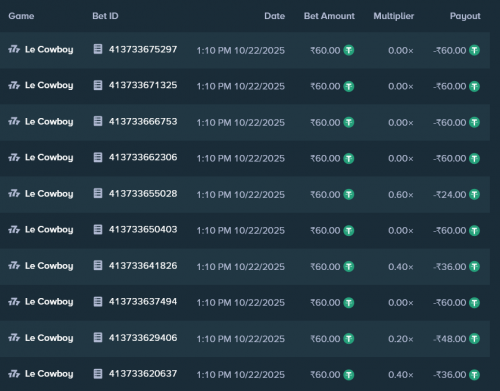Click slots icon in row of bet 413733629406

[14, 338]
